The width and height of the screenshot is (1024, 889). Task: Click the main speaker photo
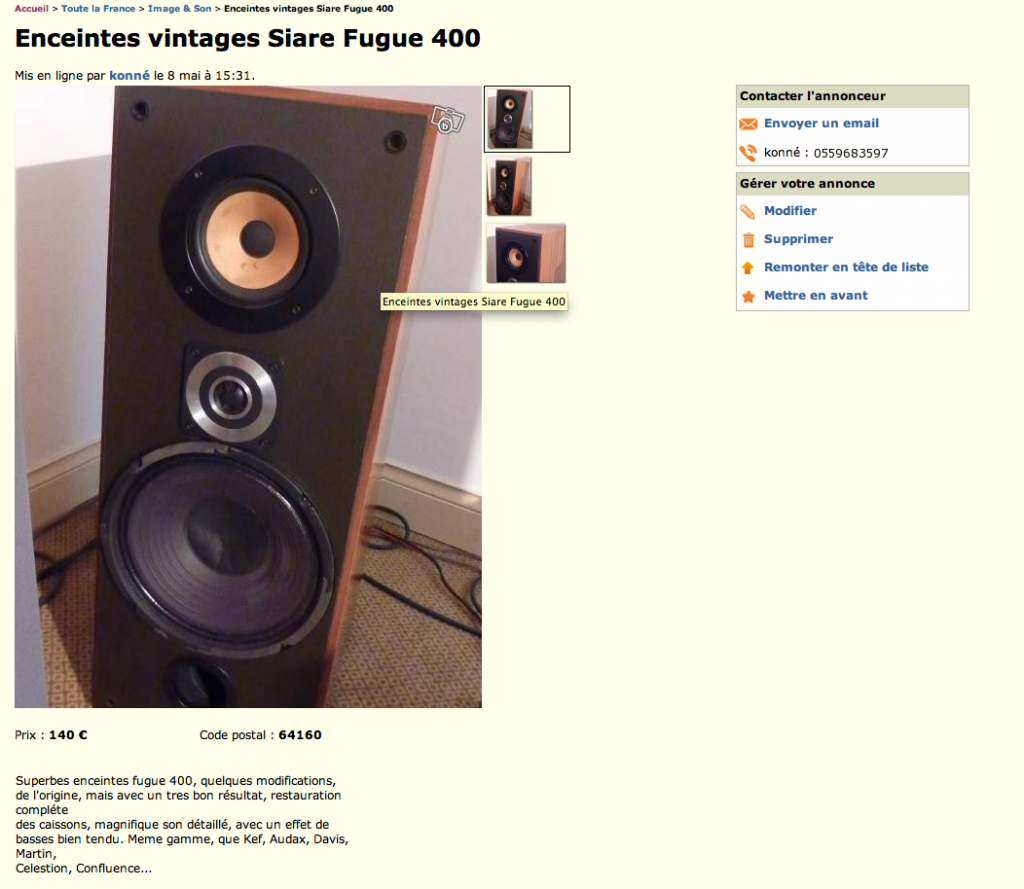pyautogui.click(x=248, y=396)
